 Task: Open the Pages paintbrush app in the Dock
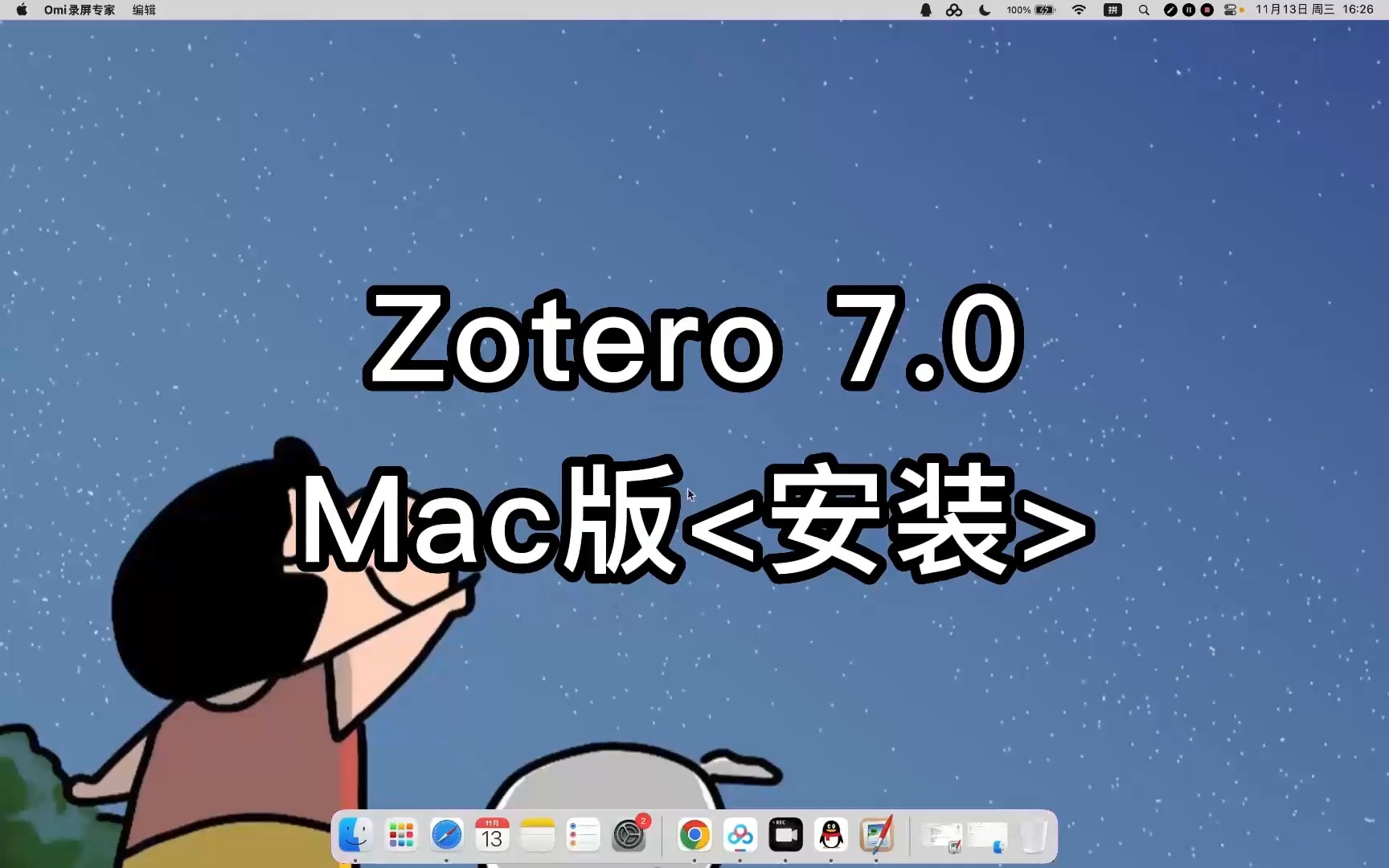pos(877,835)
